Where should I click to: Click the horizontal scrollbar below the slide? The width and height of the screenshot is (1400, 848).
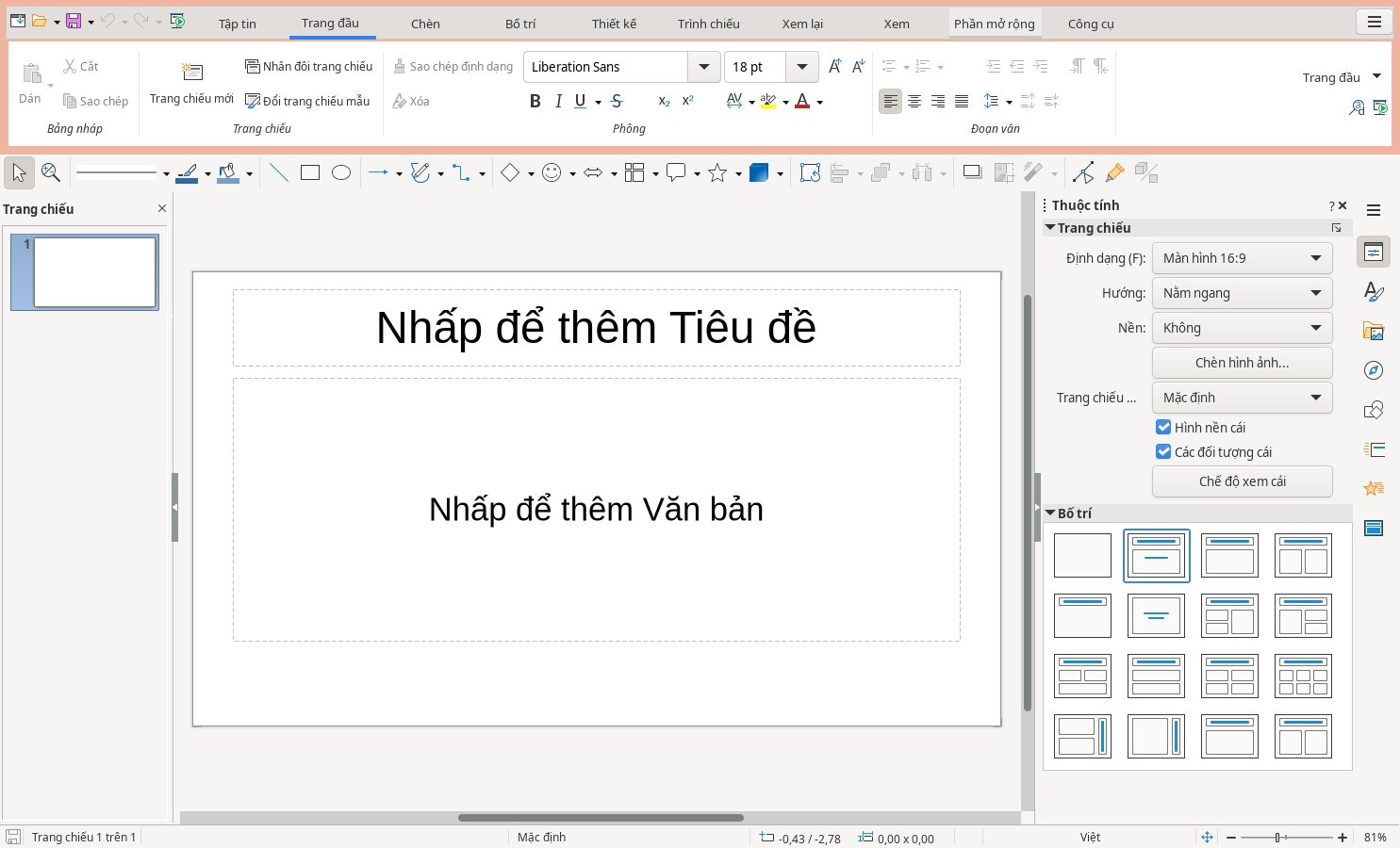click(x=601, y=818)
